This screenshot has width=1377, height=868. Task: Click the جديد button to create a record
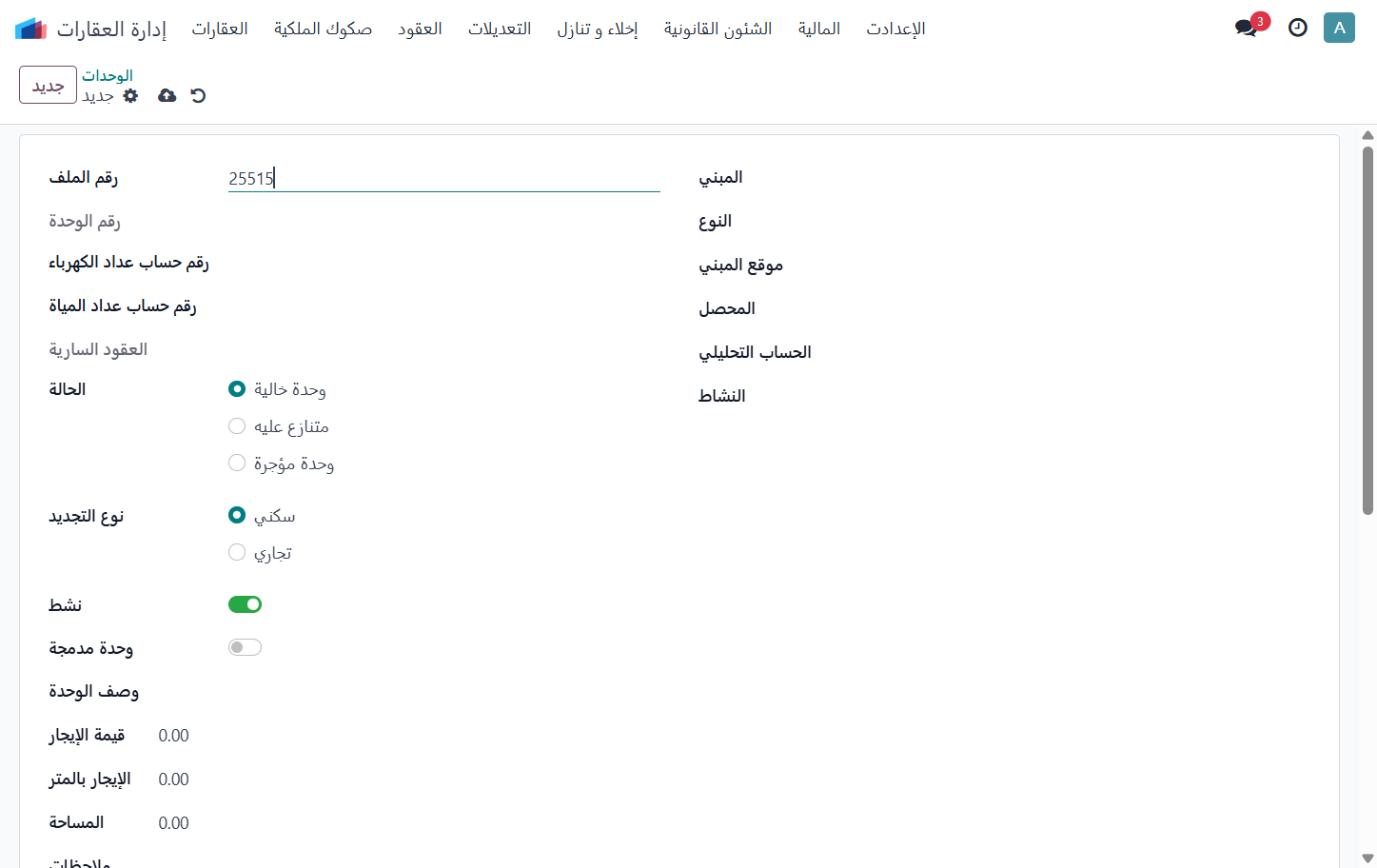[x=48, y=85]
